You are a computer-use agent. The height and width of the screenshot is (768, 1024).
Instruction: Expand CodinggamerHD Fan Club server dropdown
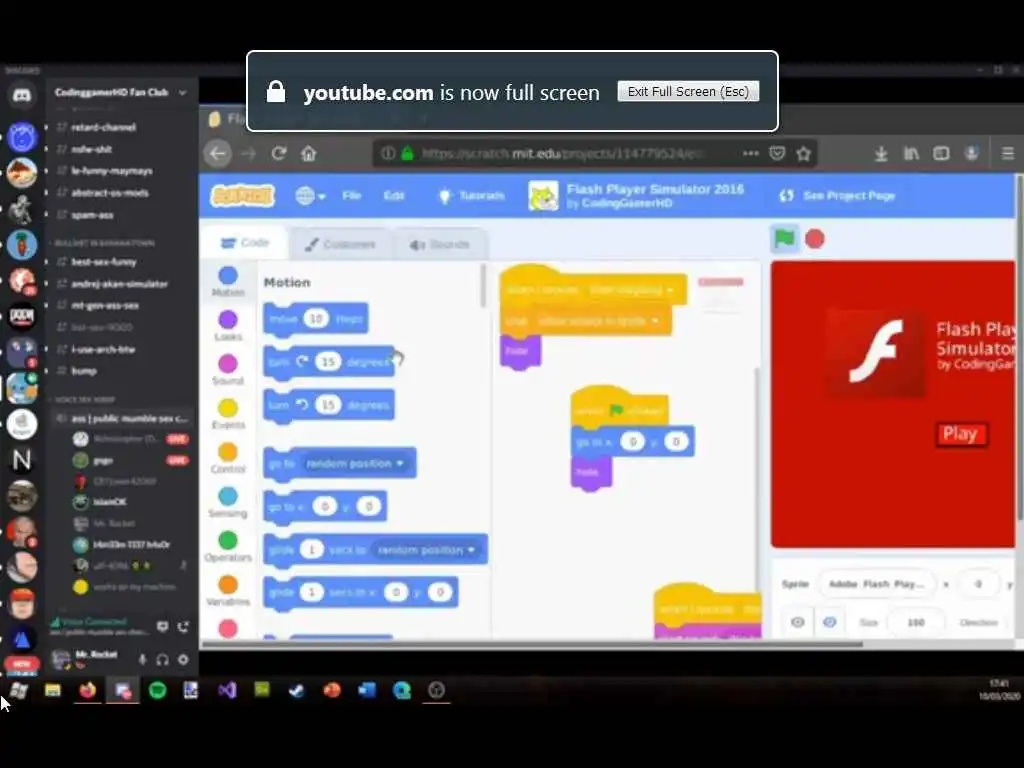pyautogui.click(x=182, y=93)
